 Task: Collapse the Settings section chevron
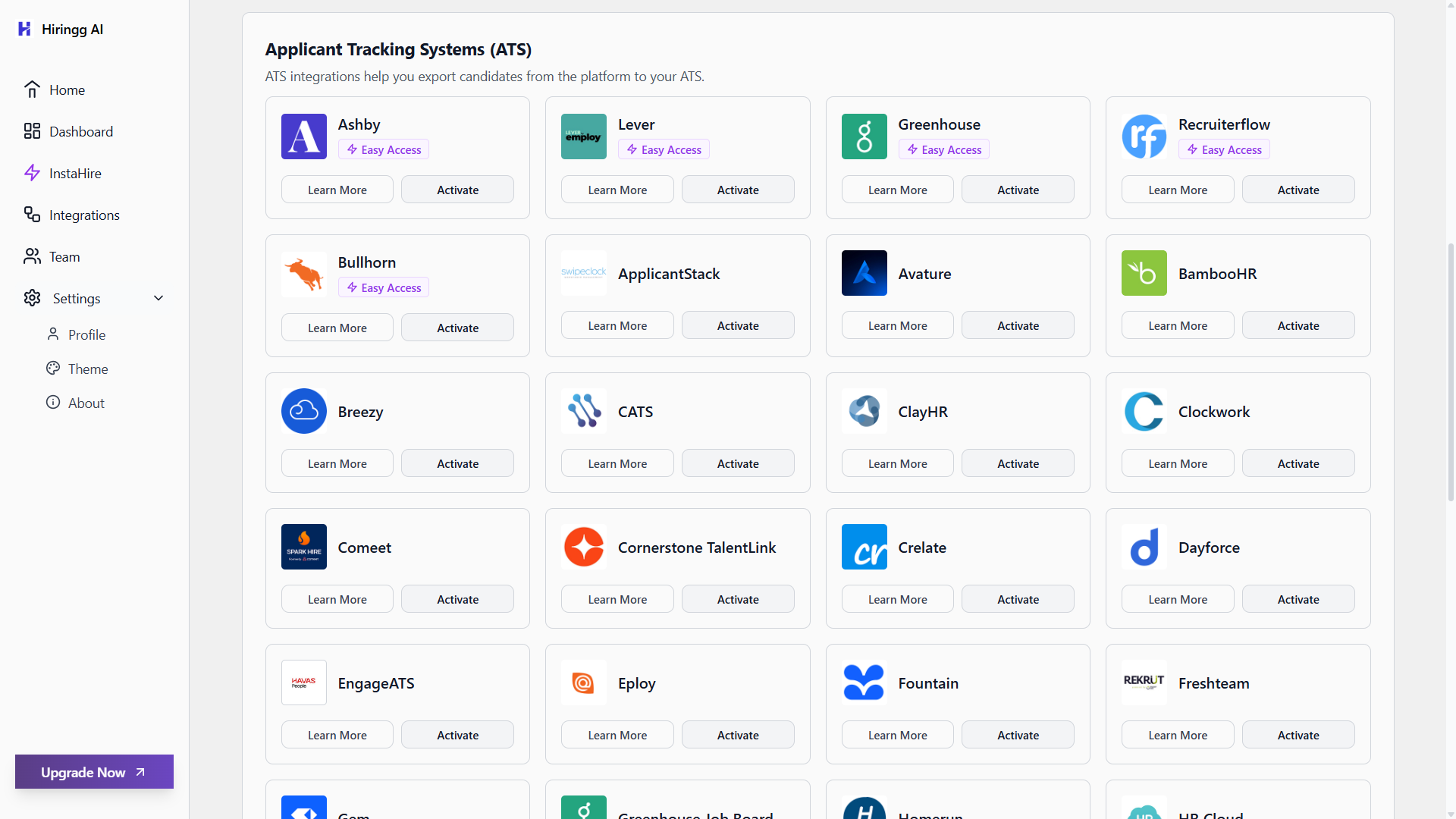158,298
